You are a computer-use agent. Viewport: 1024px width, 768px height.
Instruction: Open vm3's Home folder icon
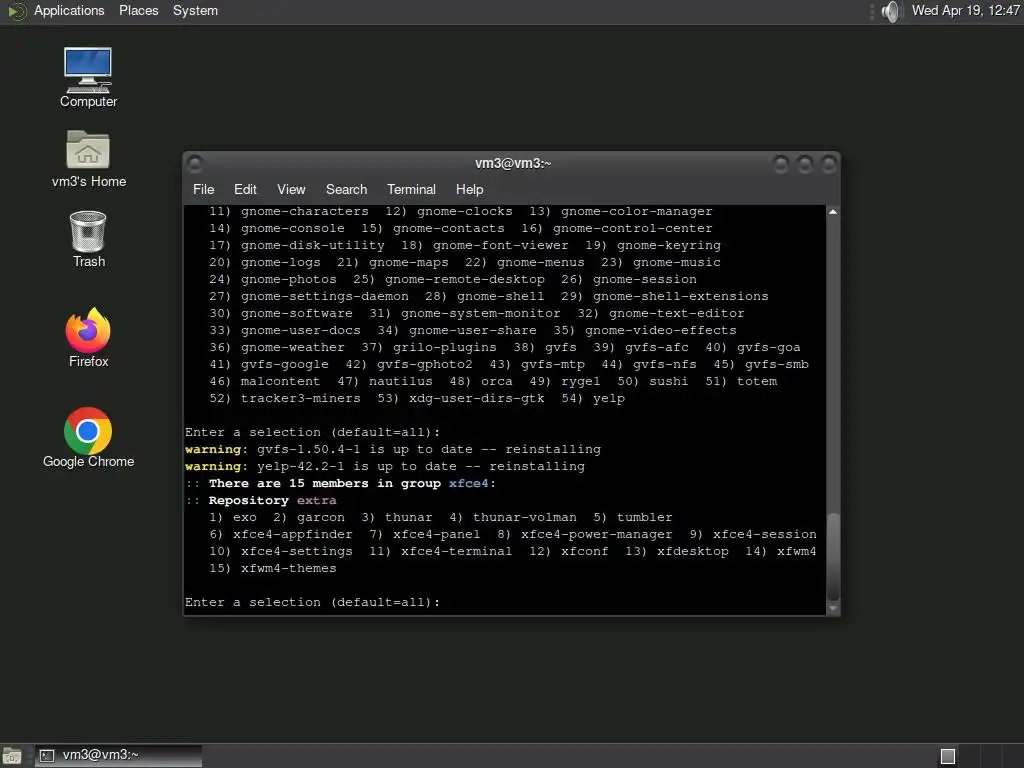click(x=88, y=159)
